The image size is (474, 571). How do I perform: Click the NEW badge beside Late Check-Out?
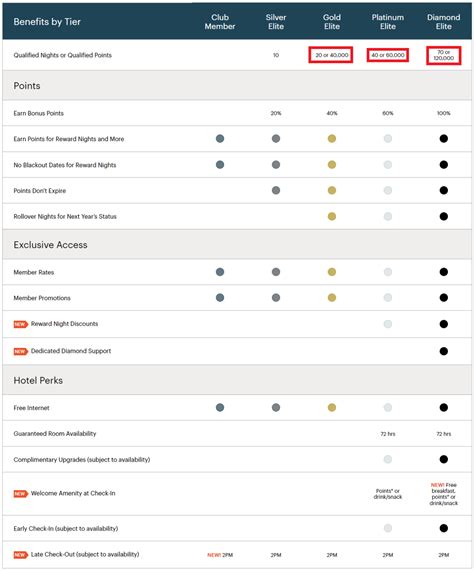click(x=21, y=555)
